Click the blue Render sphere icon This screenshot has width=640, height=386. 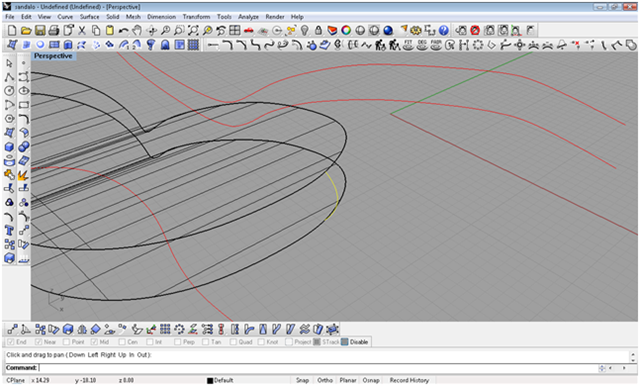[x=388, y=30]
